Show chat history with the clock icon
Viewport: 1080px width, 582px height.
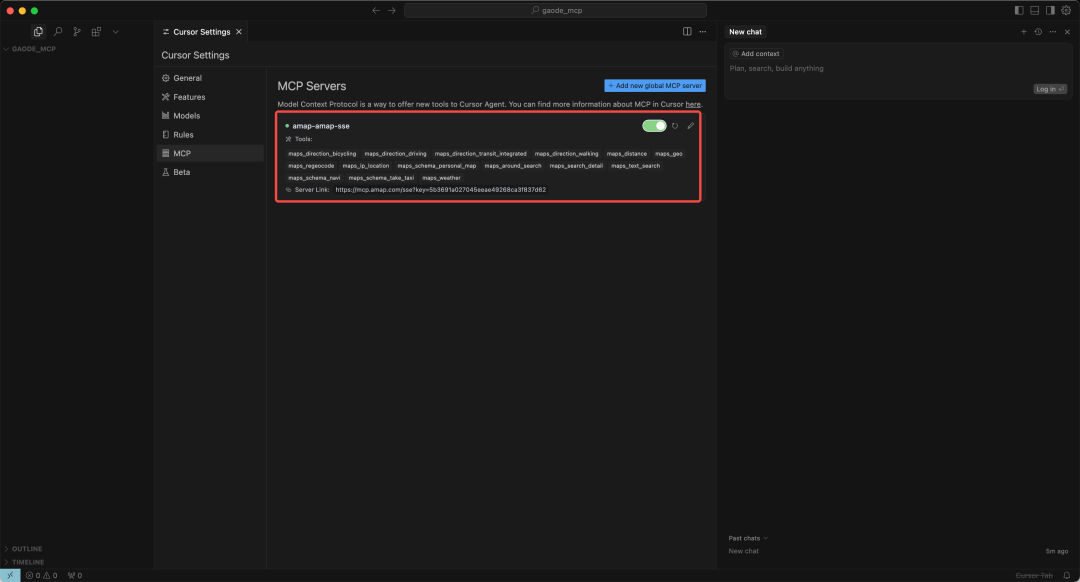click(1038, 32)
